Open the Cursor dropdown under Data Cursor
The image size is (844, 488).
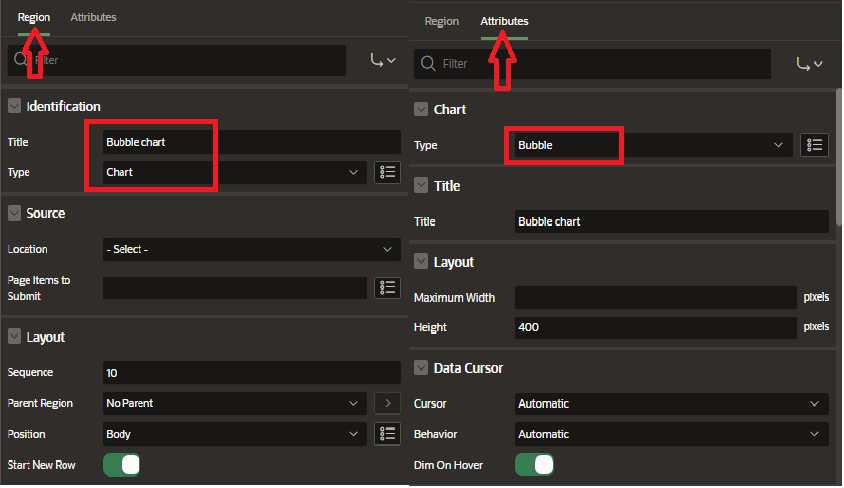point(671,404)
